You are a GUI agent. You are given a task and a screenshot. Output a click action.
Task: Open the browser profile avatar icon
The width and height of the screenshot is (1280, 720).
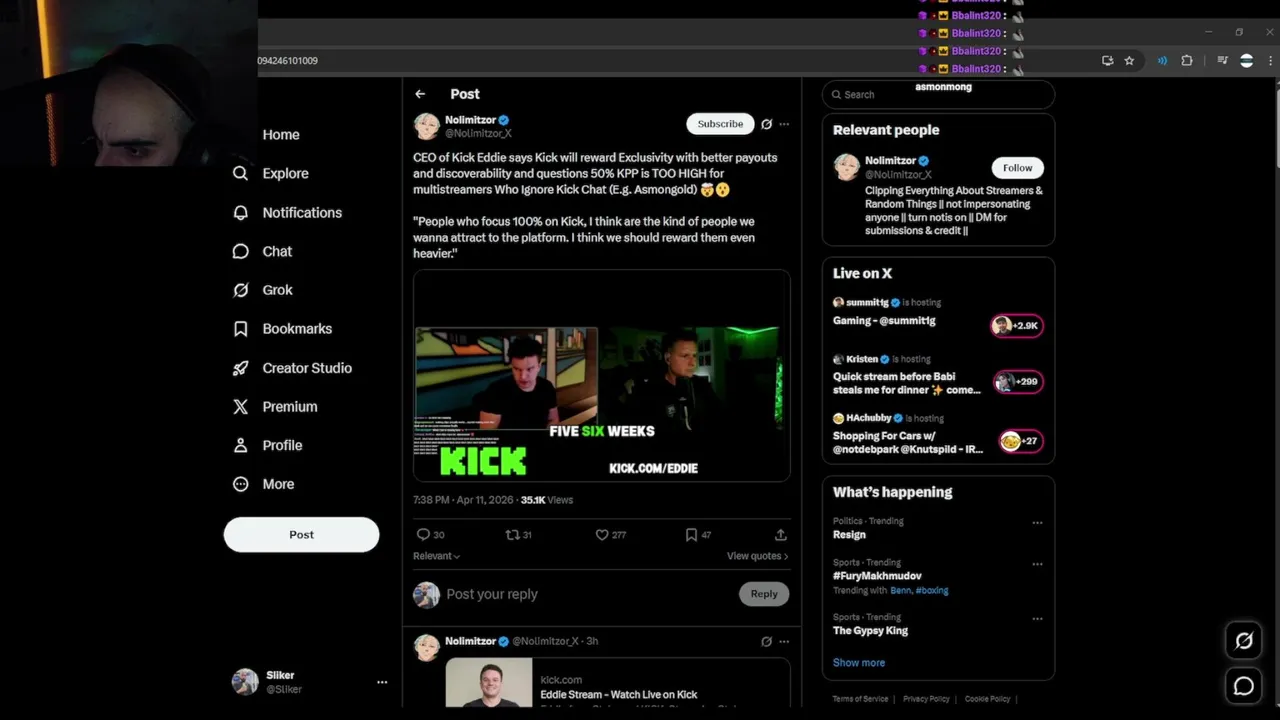click(x=1246, y=61)
